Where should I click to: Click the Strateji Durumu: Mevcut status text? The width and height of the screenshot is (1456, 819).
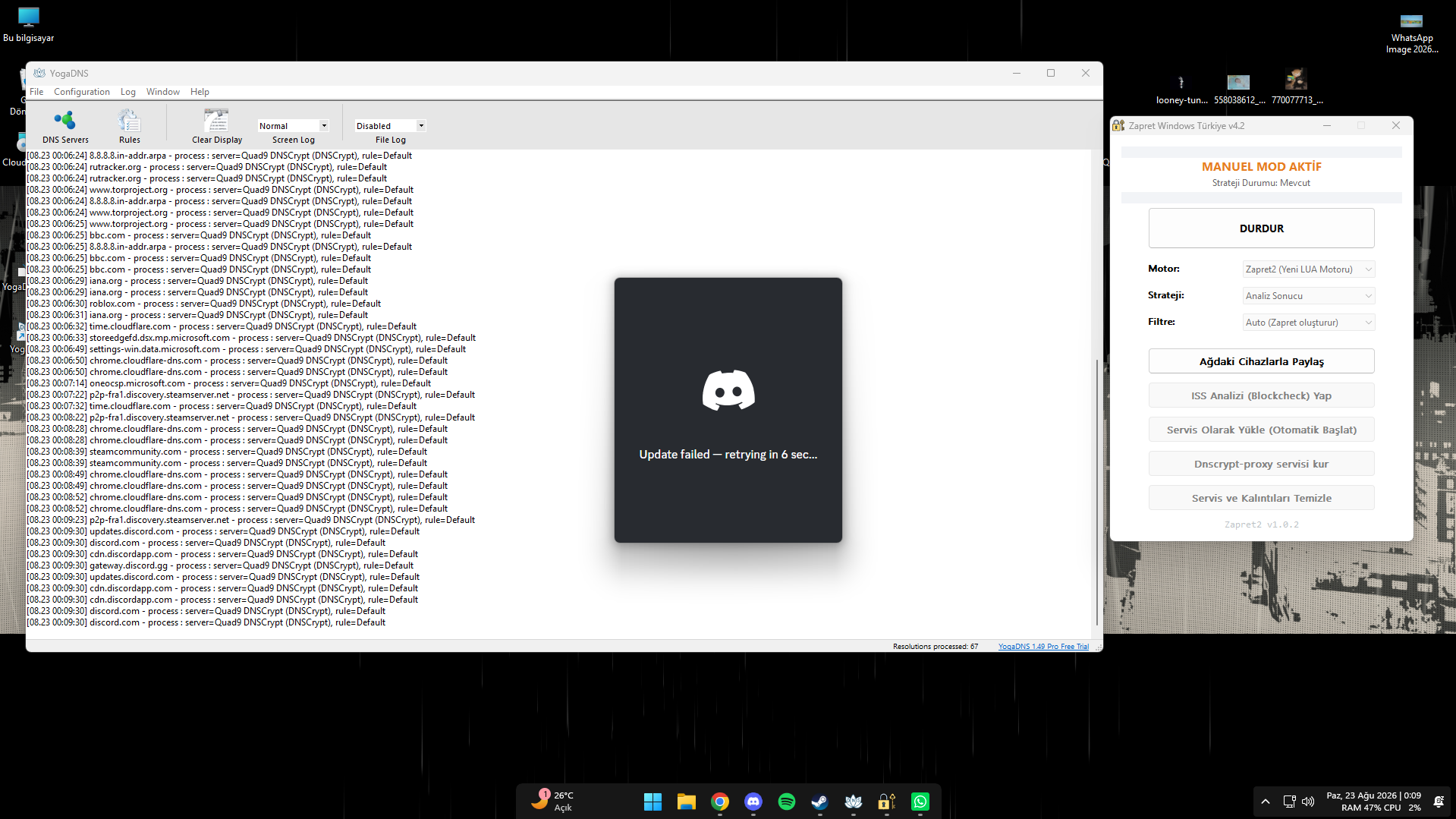[x=1261, y=183]
